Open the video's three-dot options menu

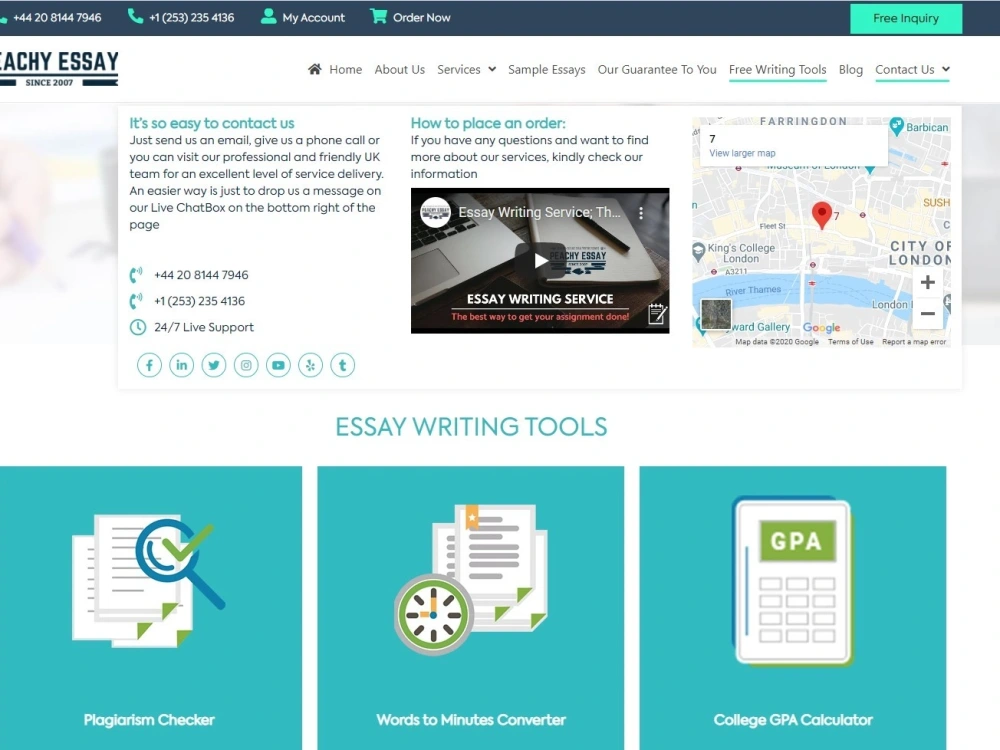pyautogui.click(x=641, y=213)
